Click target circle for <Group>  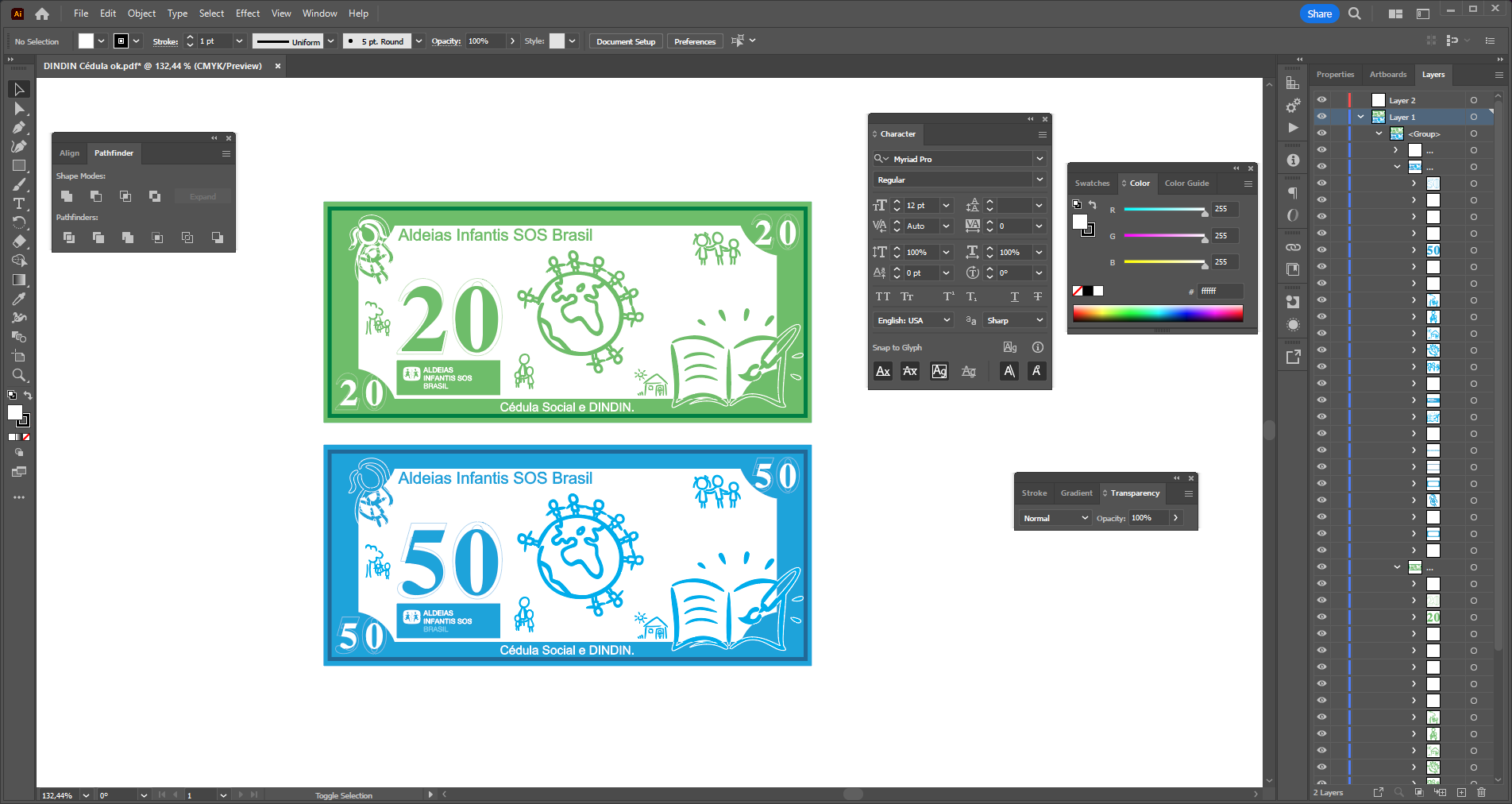pyautogui.click(x=1473, y=133)
